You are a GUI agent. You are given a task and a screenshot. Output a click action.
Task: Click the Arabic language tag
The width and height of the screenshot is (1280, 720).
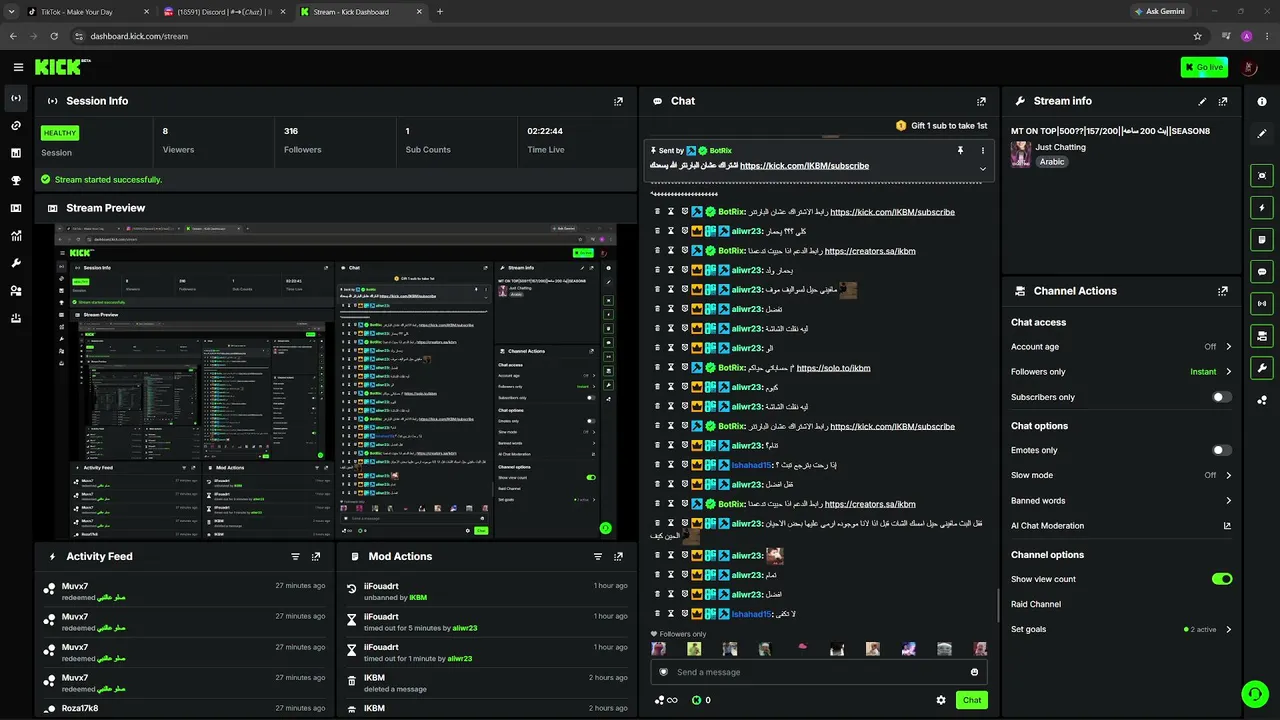(x=1052, y=162)
